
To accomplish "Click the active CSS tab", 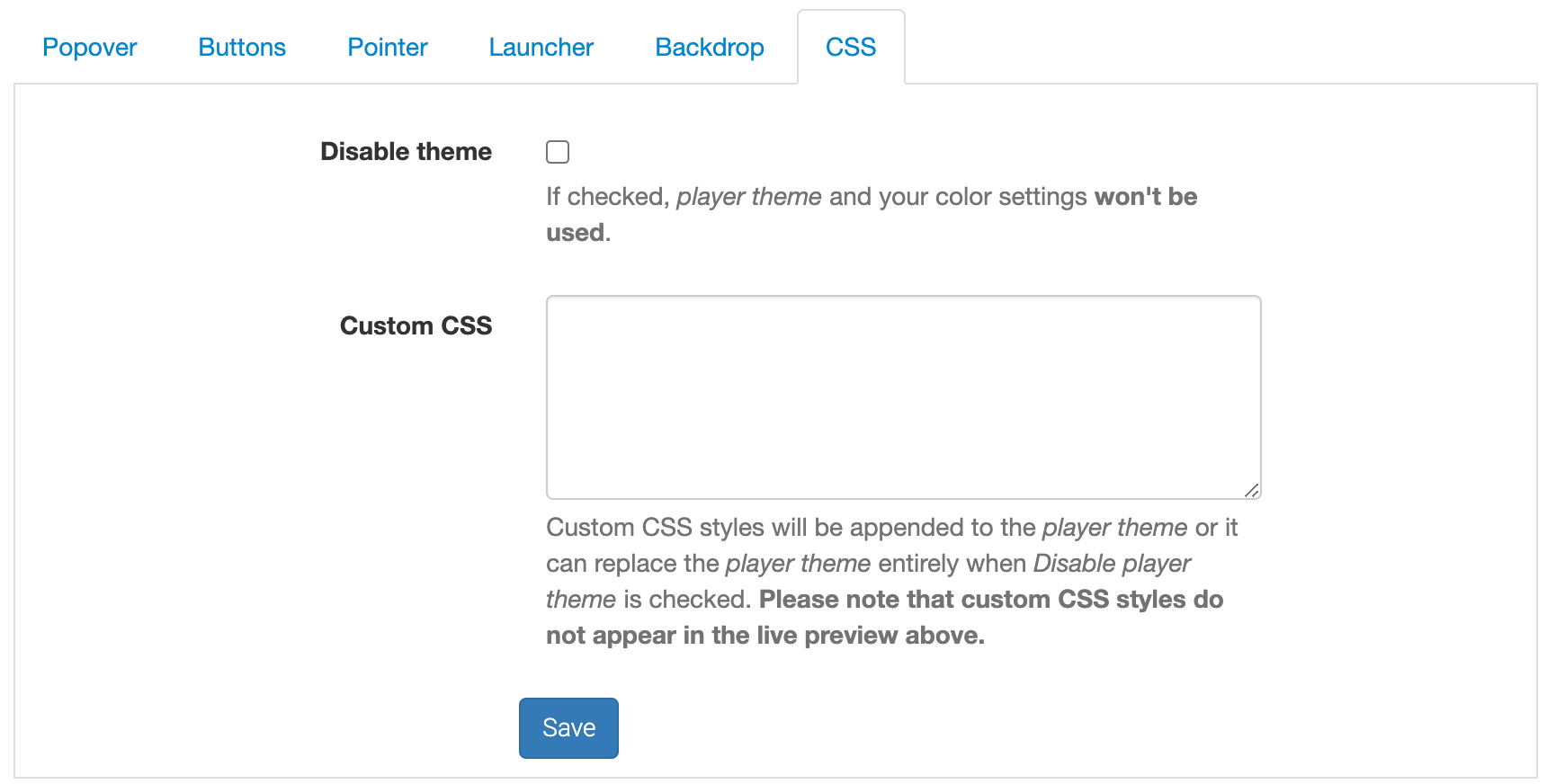I will (x=851, y=48).
